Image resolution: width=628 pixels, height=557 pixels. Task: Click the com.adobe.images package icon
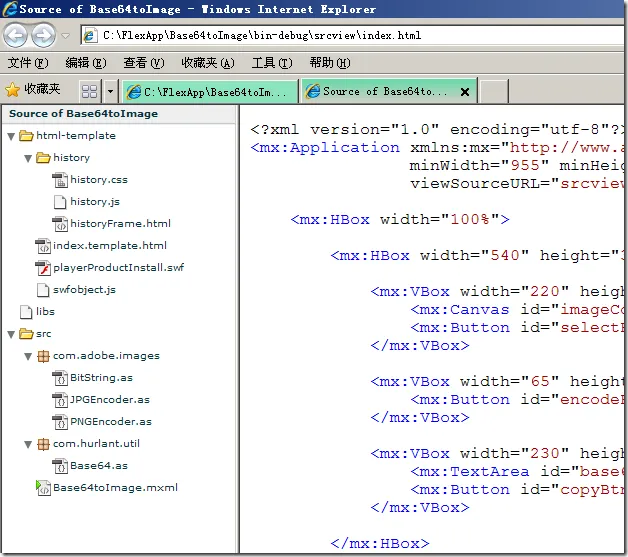click(43, 356)
